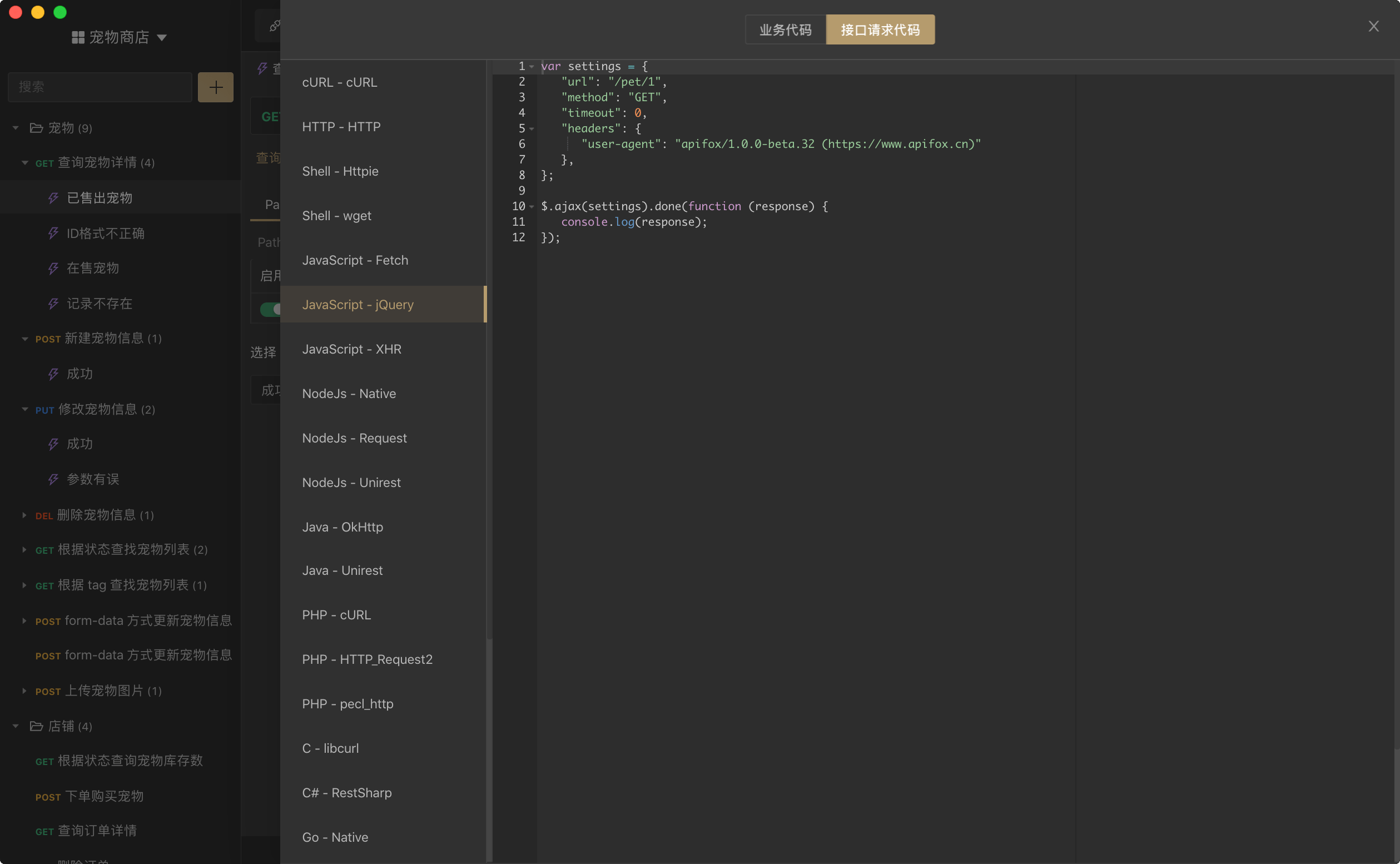
Task: Focus the 搜索 search input field
Action: click(x=100, y=87)
